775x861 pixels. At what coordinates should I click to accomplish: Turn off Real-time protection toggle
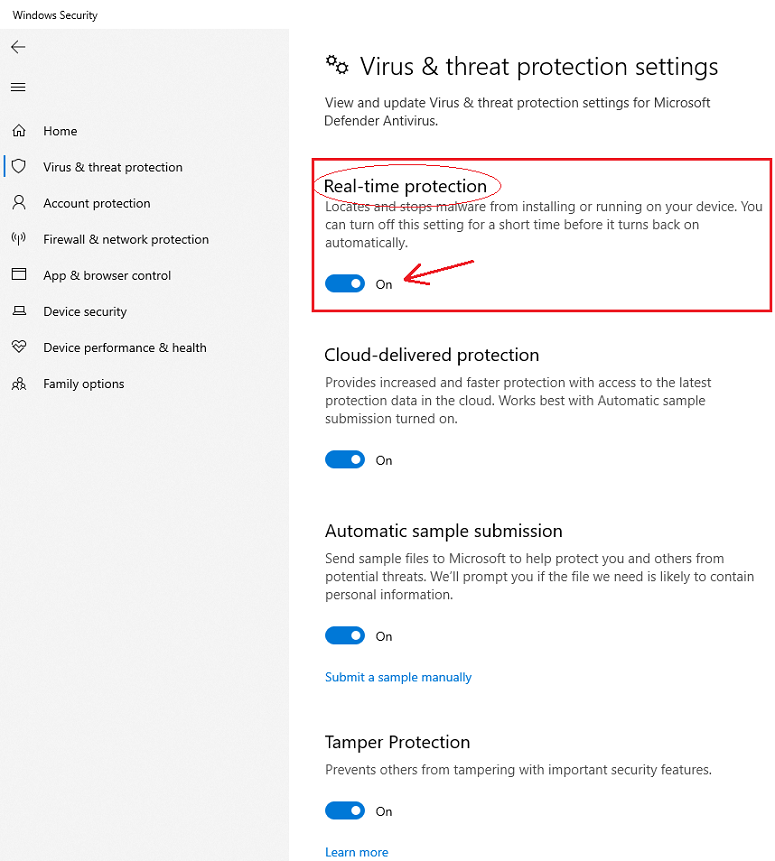coord(345,284)
